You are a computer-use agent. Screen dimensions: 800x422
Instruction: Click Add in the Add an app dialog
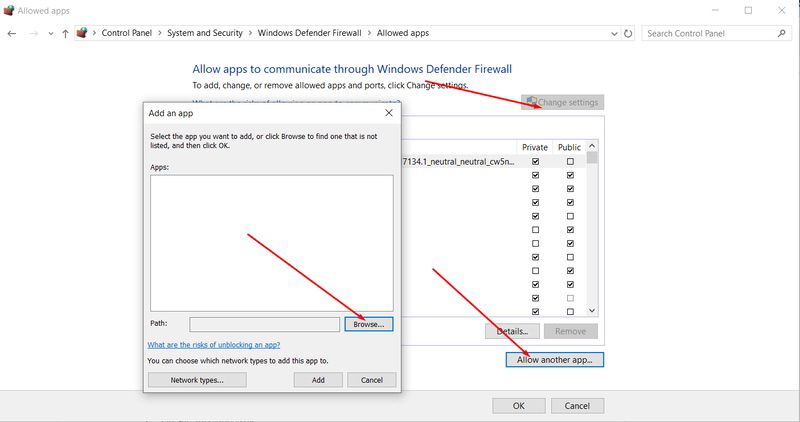(x=318, y=380)
